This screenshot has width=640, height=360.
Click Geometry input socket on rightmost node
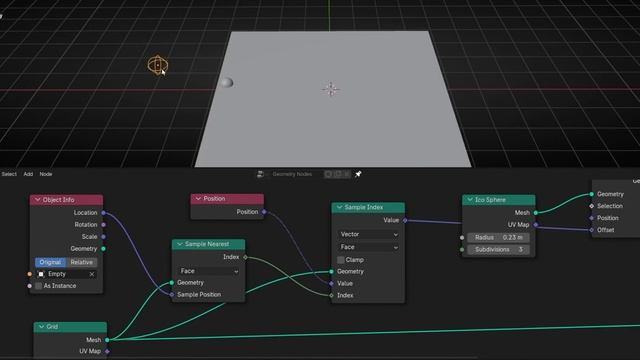(x=592, y=194)
